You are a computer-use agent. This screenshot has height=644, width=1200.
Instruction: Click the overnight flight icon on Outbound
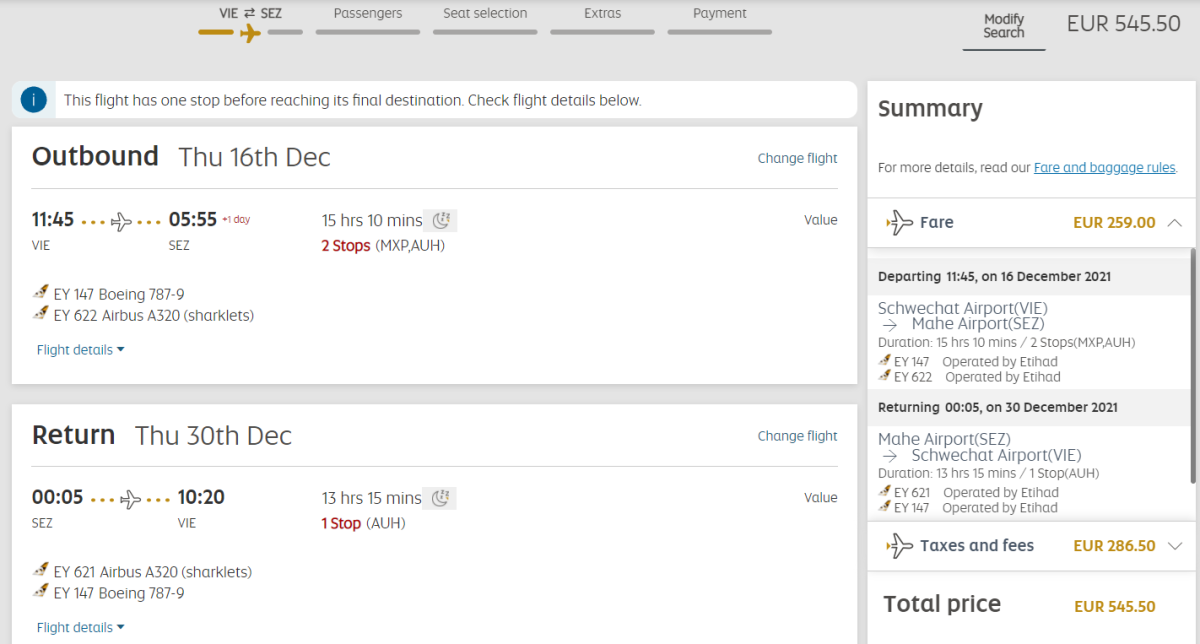pos(440,220)
